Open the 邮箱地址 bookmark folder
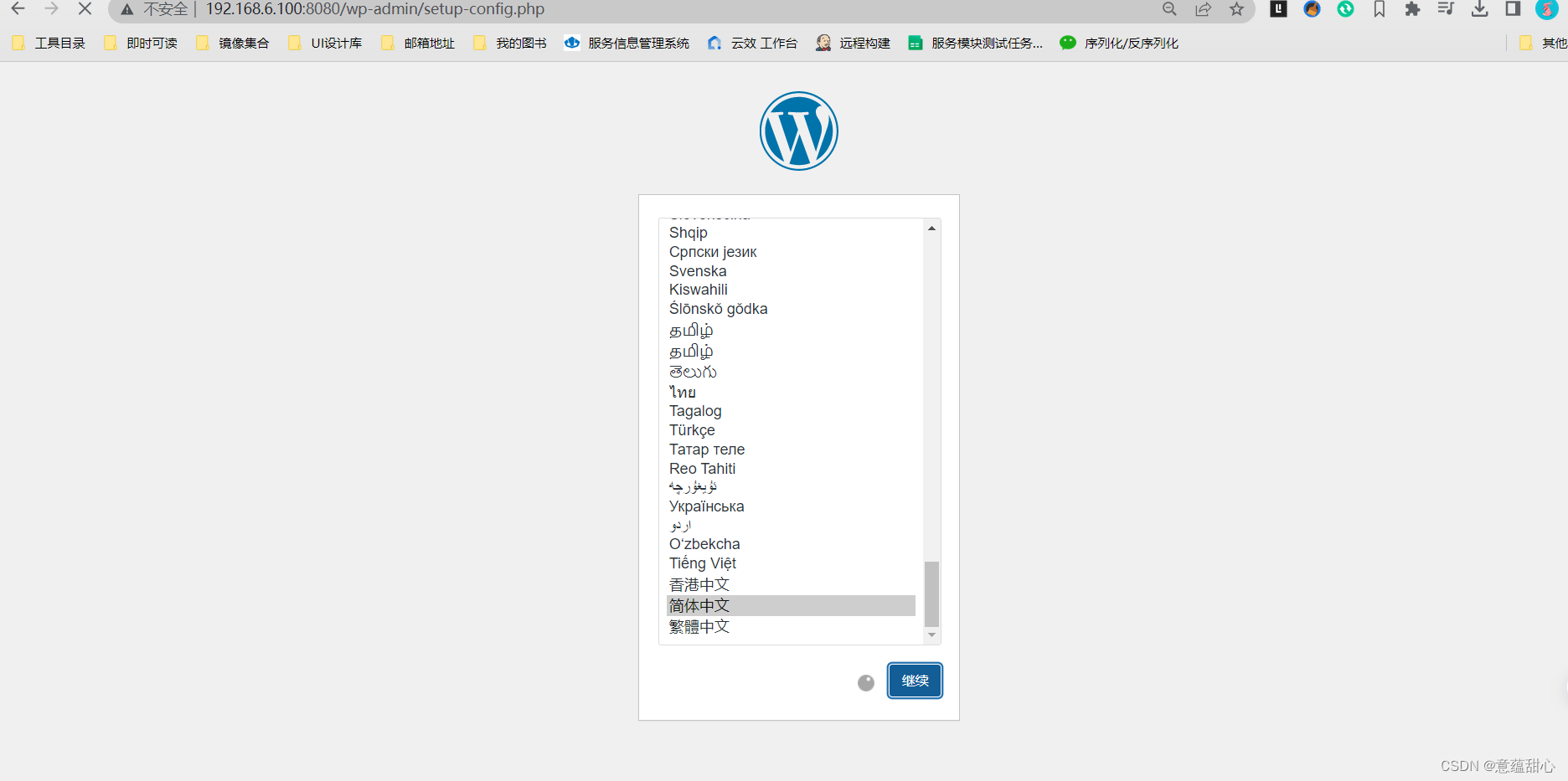This screenshot has width=1568, height=781. [418, 44]
